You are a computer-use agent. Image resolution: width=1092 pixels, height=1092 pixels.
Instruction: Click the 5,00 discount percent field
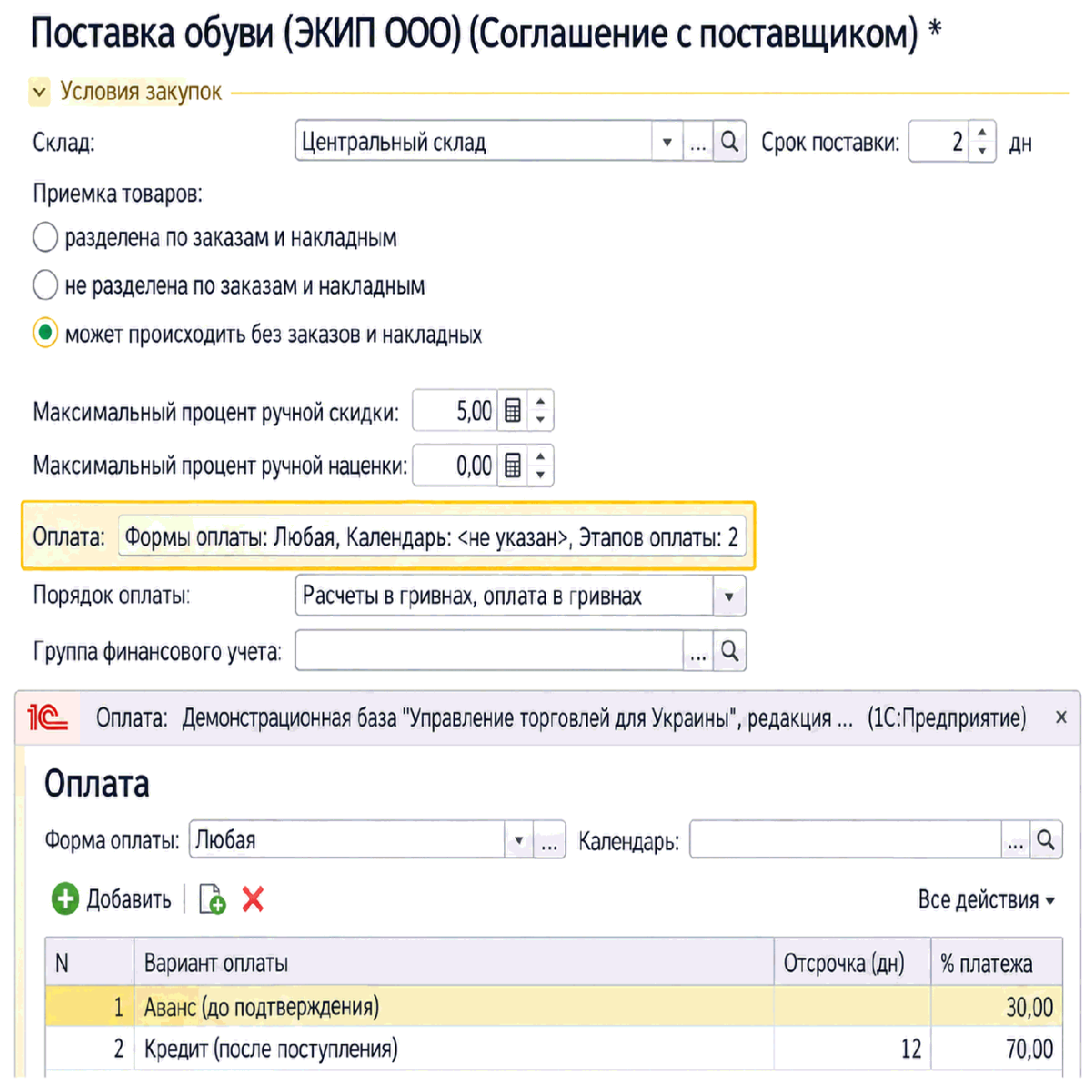[x=456, y=411]
